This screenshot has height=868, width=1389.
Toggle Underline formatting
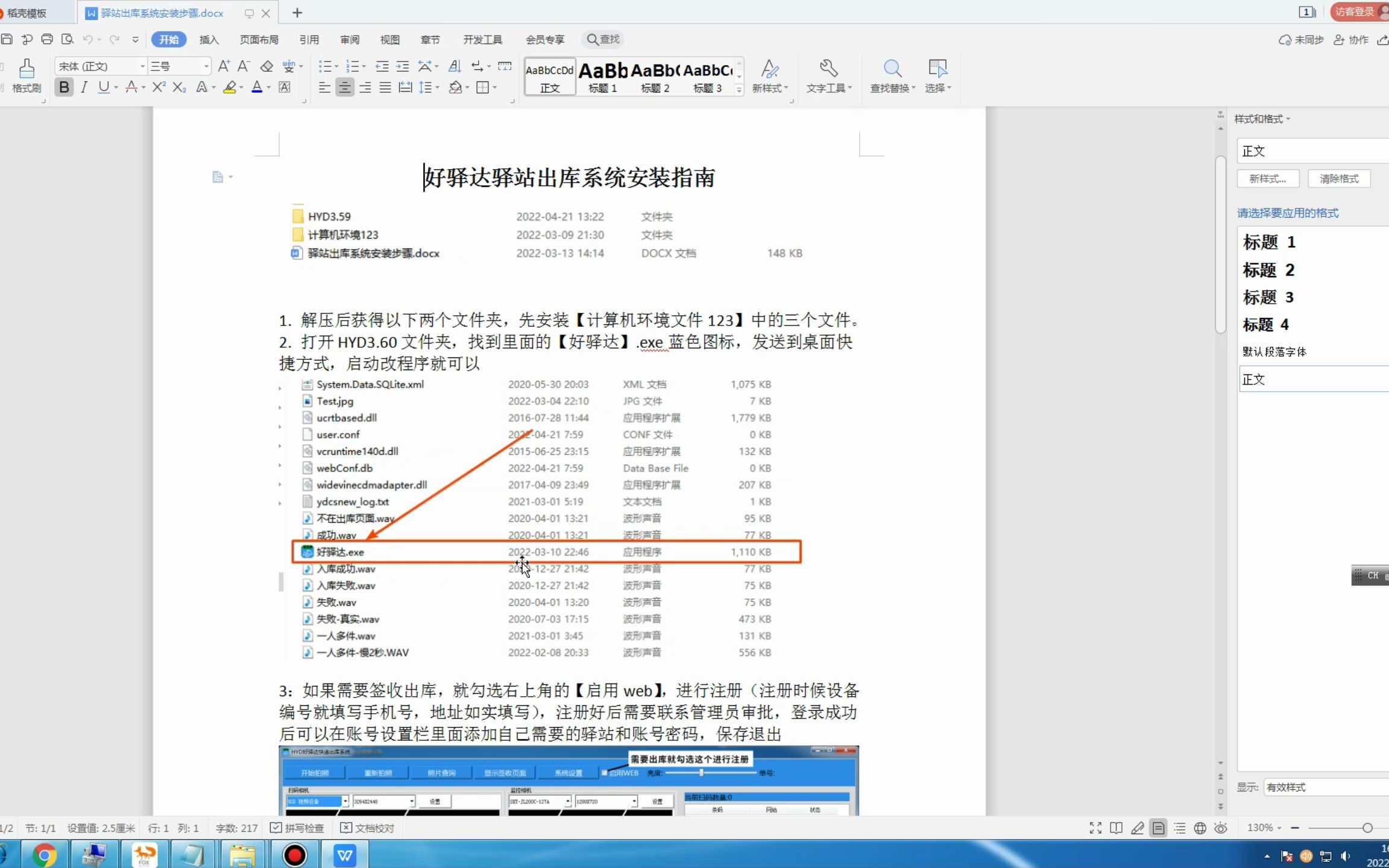point(104,87)
